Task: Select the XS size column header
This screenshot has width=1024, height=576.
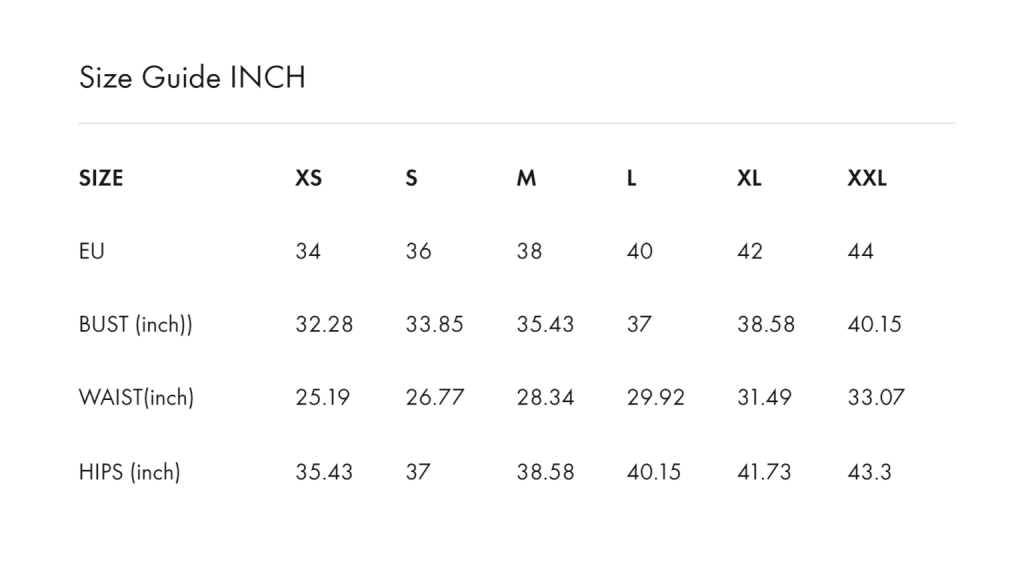Action: 308,178
